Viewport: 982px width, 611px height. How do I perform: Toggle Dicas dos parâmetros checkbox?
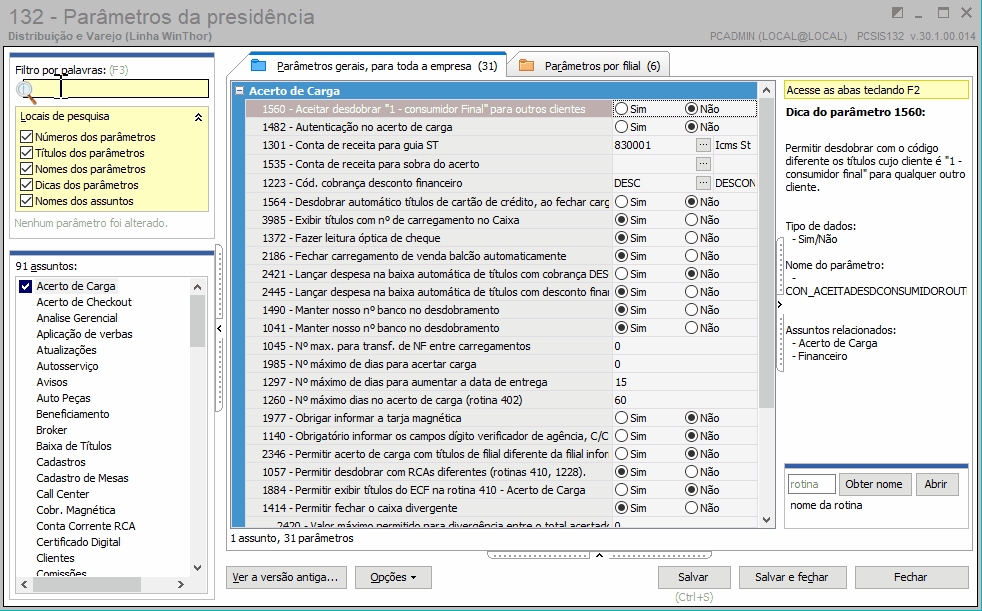26,185
